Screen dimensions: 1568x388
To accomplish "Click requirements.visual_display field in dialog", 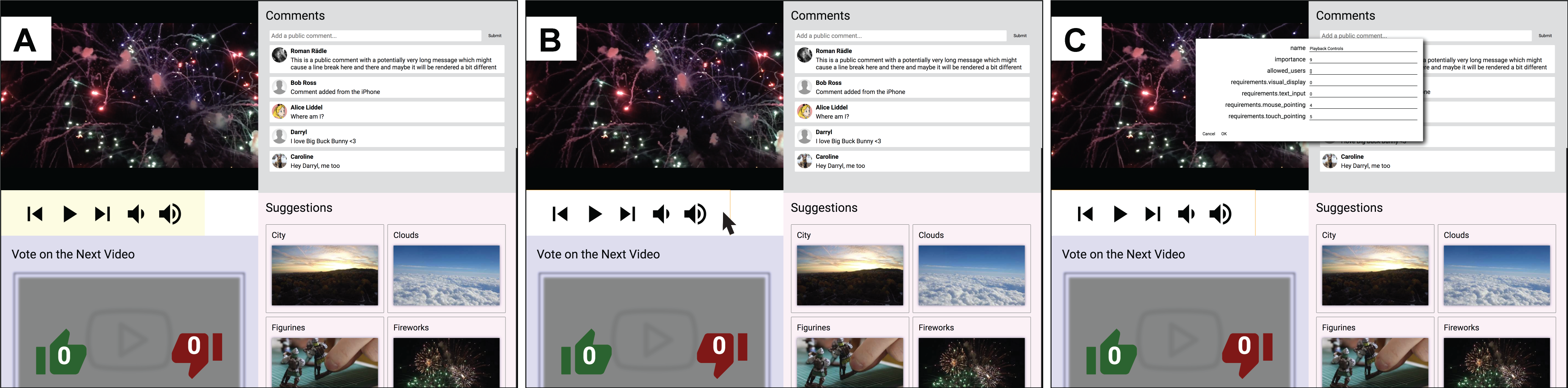I will 1363,82.
